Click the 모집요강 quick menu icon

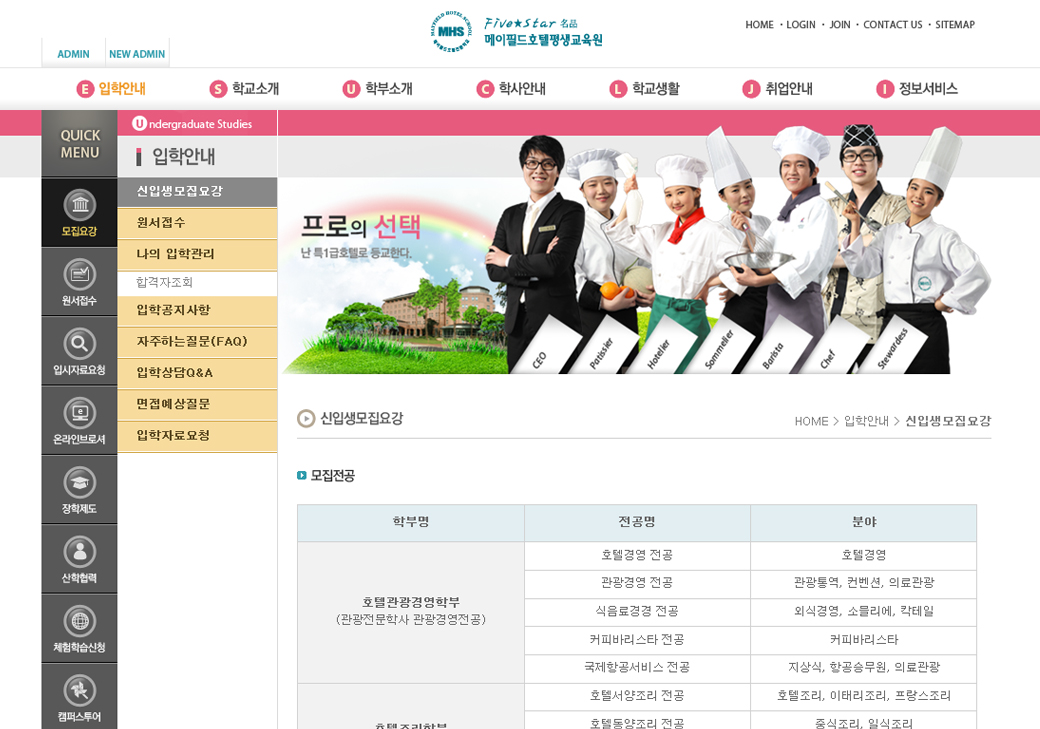click(79, 206)
